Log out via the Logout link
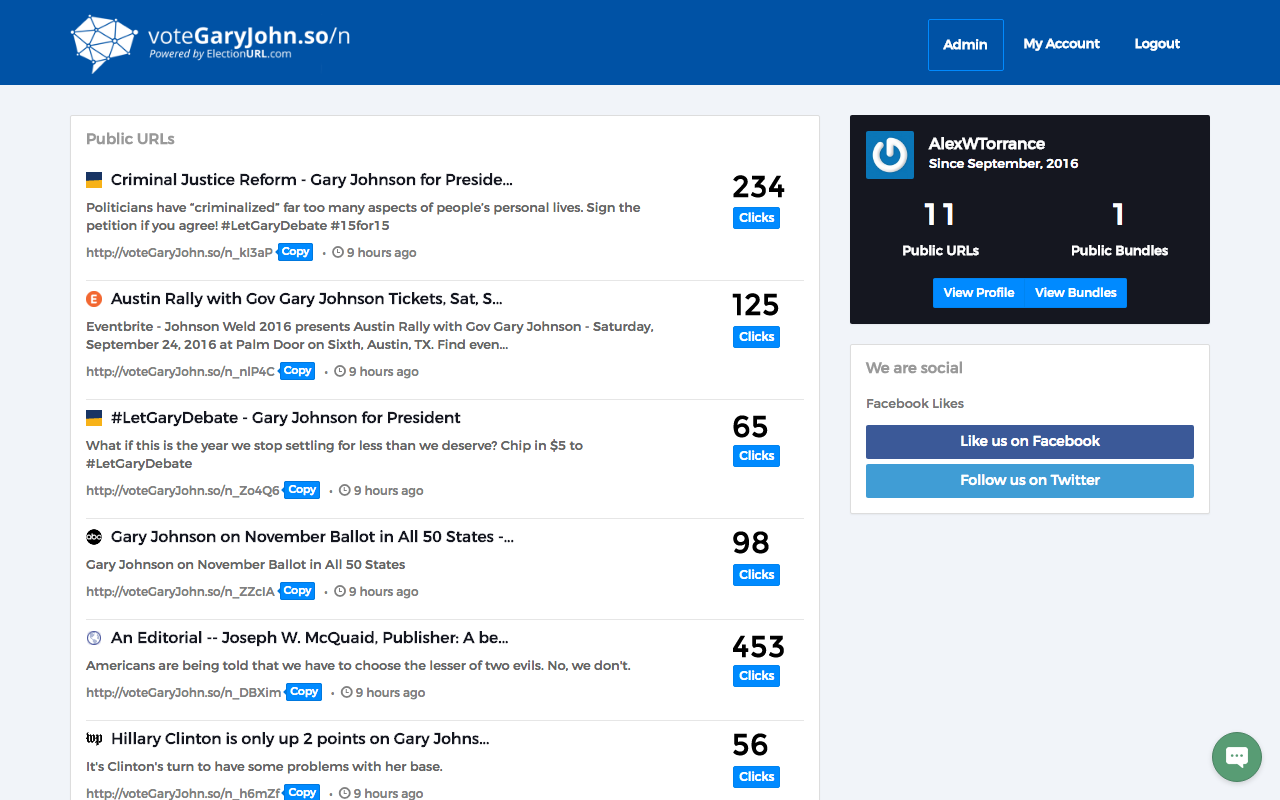Screen dimensions: 1280x800 [x=1157, y=44]
